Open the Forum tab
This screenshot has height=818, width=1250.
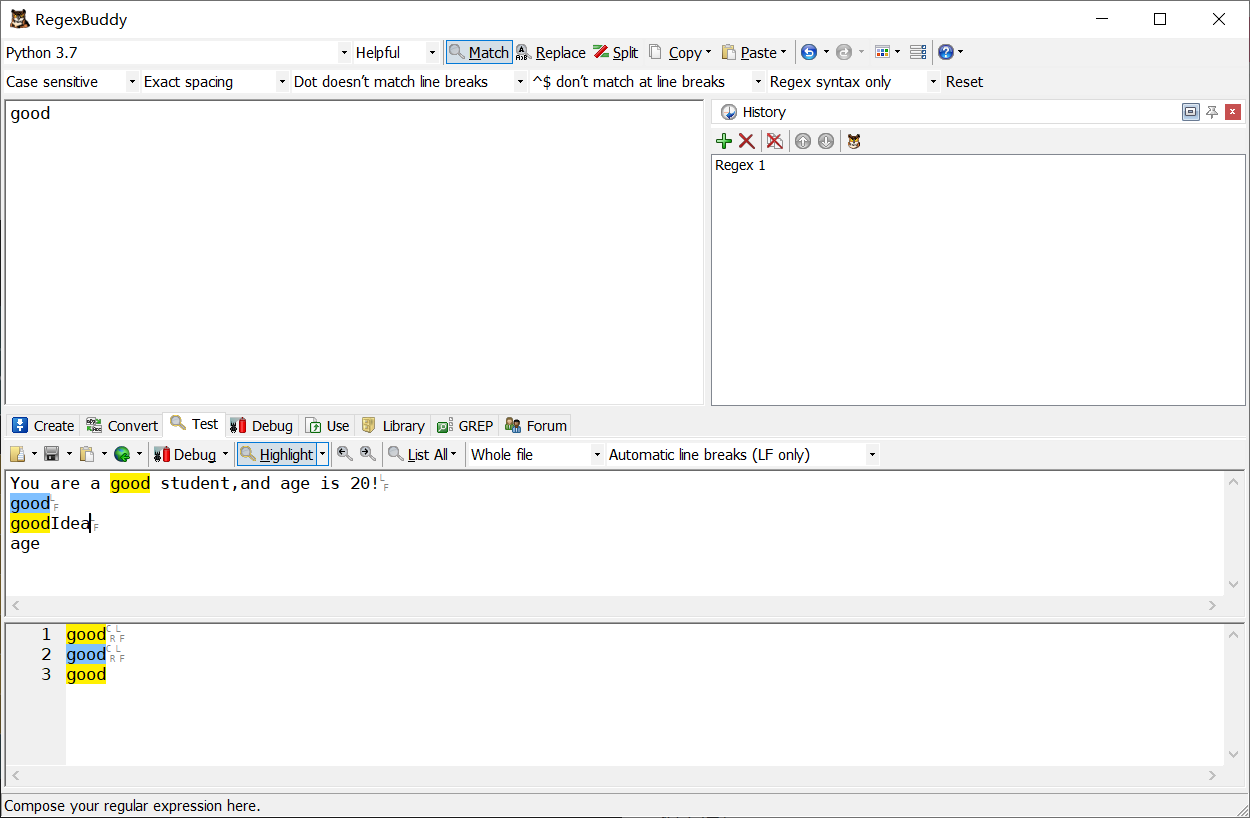[x=536, y=425]
